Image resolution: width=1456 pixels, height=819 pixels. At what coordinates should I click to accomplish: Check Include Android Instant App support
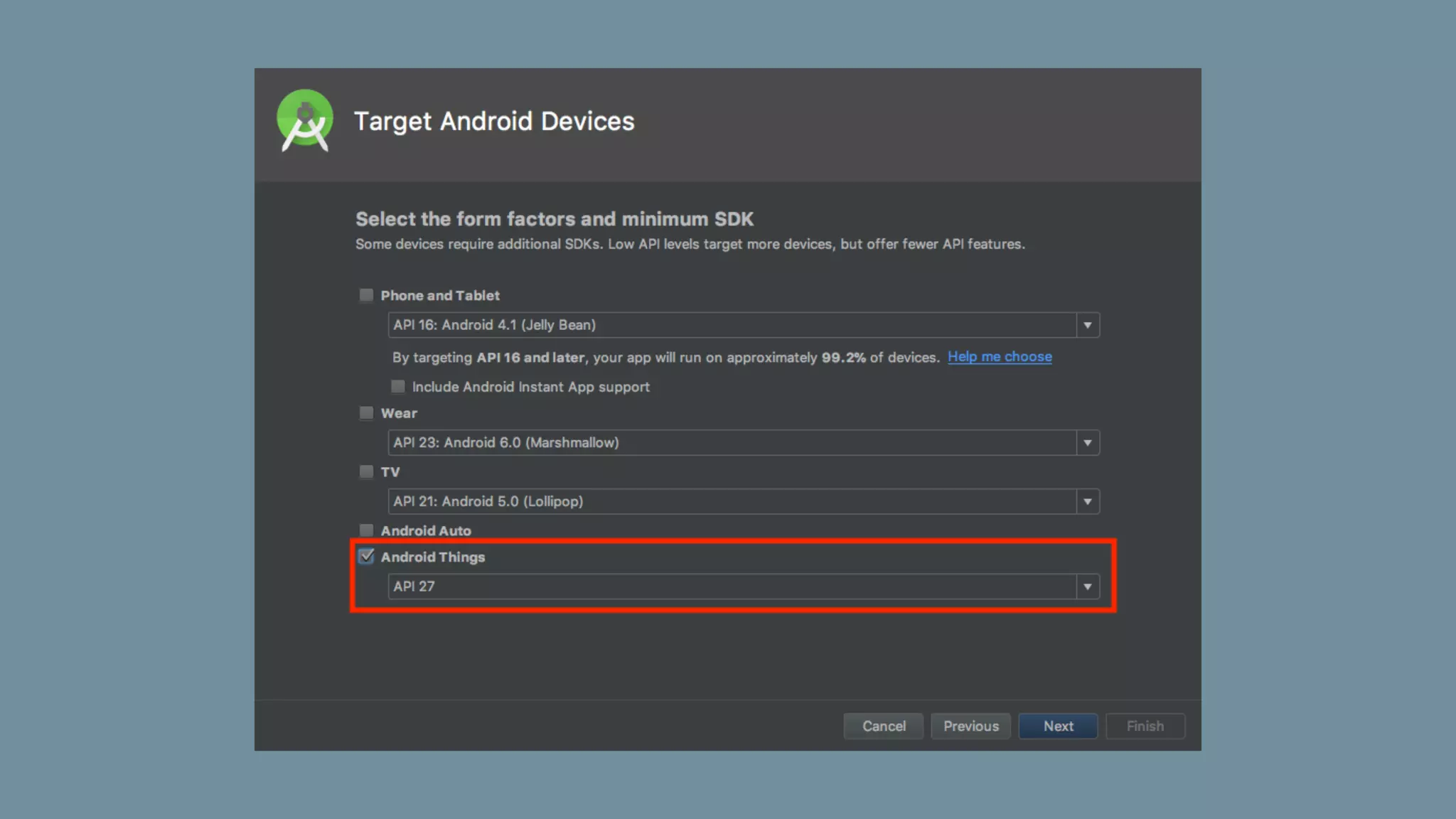(398, 386)
